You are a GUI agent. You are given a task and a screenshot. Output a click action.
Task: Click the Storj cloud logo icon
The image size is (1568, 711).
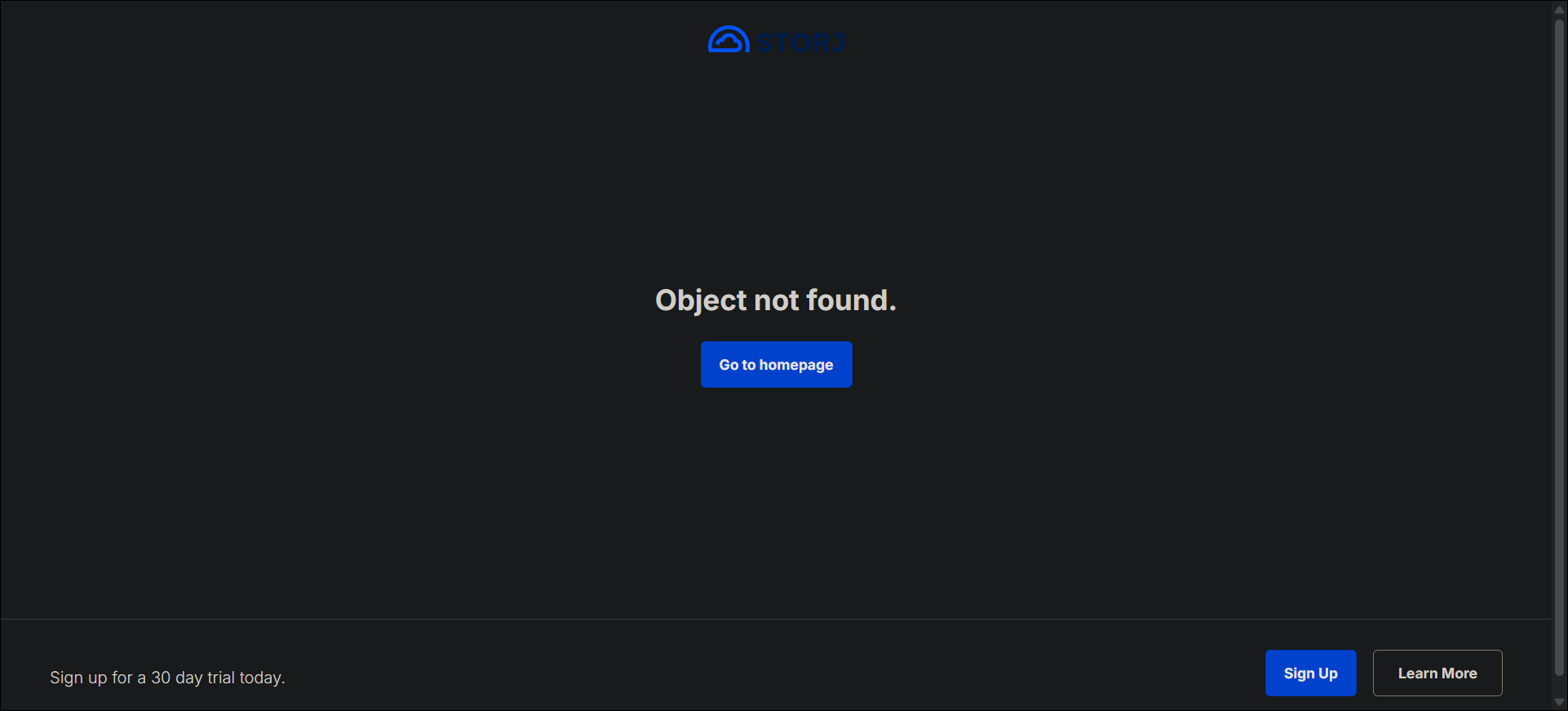click(729, 39)
